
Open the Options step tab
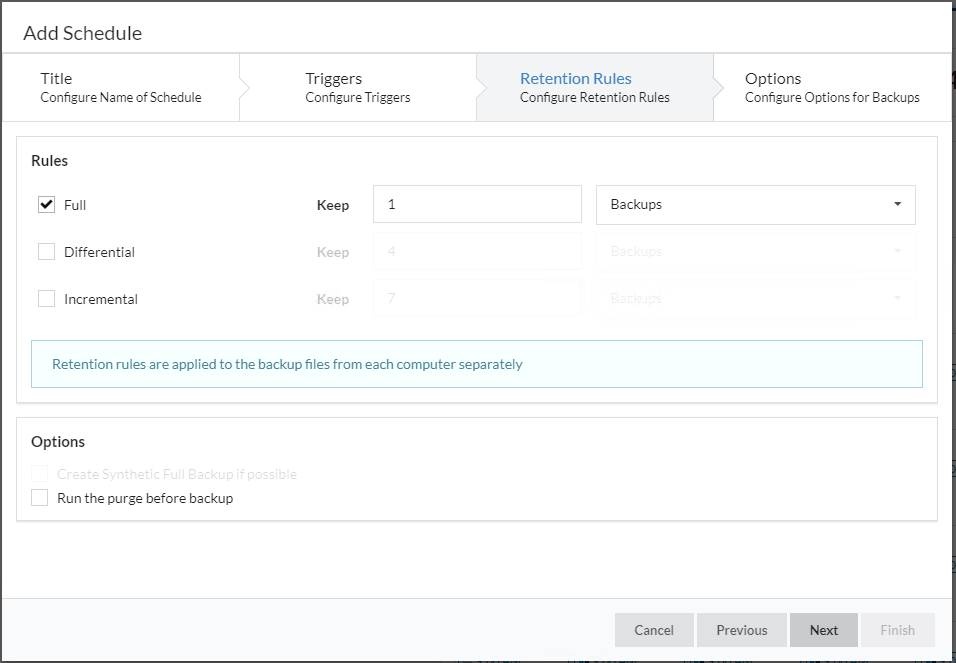[831, 88]
